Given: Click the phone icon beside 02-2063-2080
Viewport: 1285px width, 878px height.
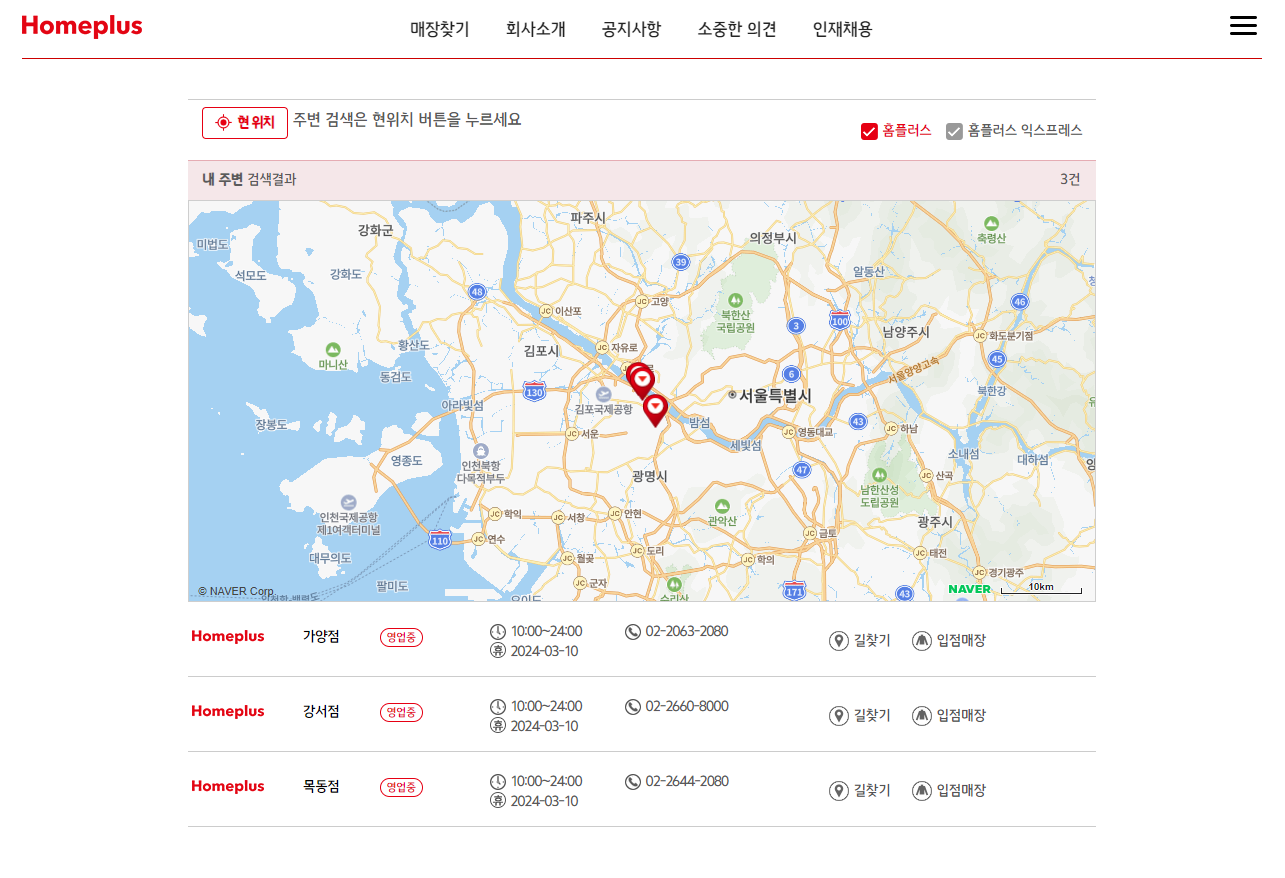Looking at the screenshot, I should 633,632.
